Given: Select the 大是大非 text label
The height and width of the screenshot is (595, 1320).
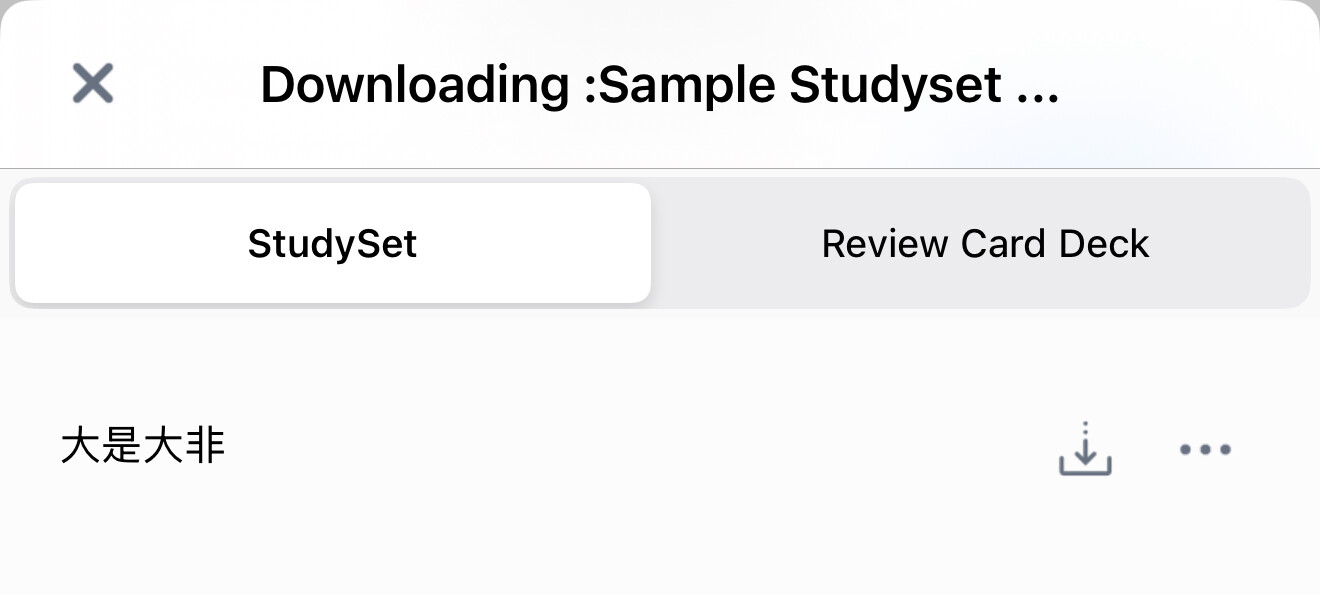Looking at the screenshot, I should [143, 446].
